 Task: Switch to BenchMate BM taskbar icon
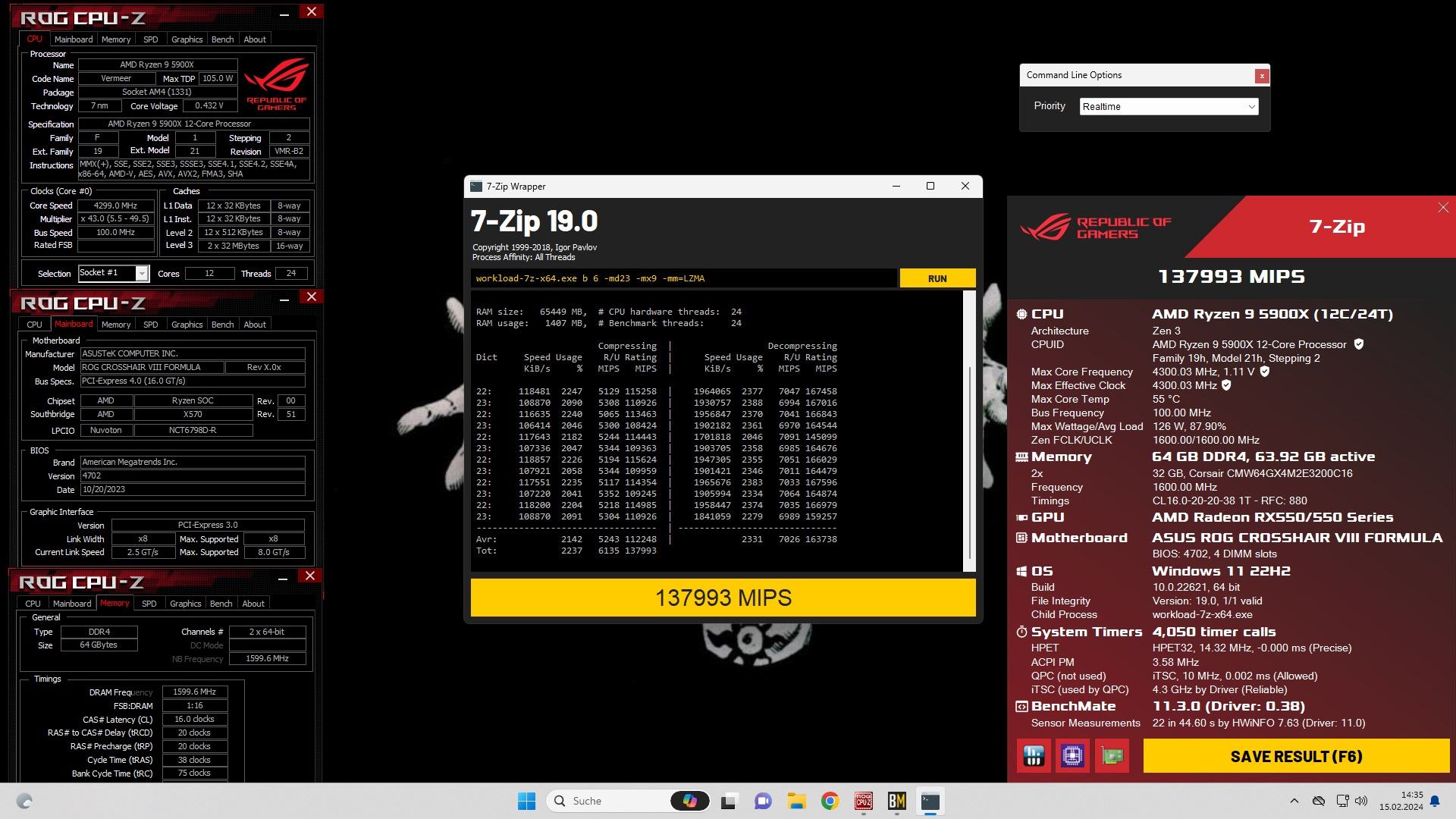897,801
